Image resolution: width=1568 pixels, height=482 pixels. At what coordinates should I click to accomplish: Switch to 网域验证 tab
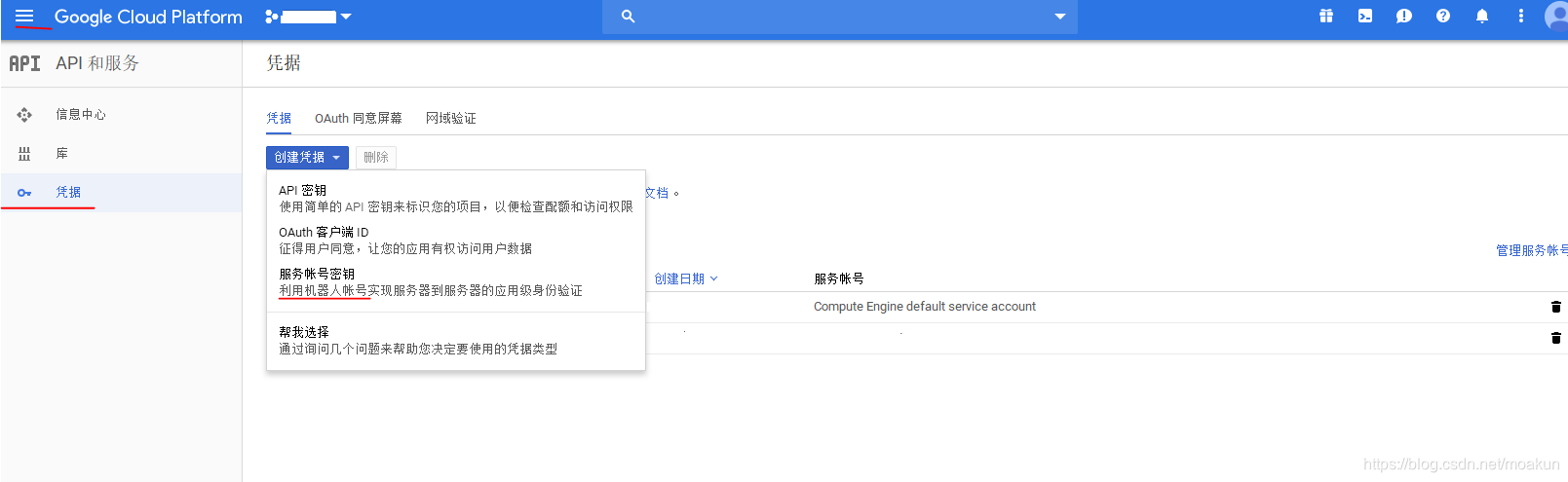click(x=450, y=118)
